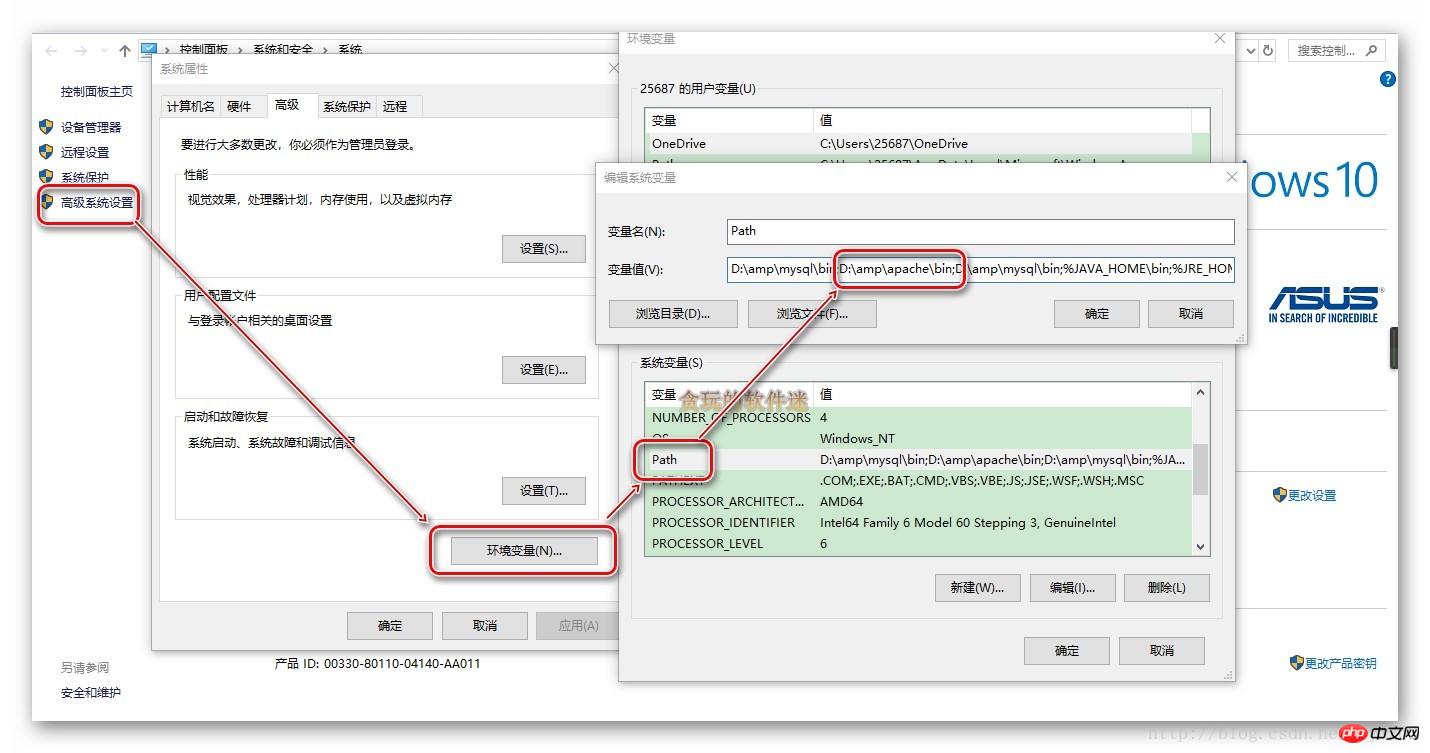Select OneDrive user variable row
The image size is (1430, 753).
click(x=919, y=143)
